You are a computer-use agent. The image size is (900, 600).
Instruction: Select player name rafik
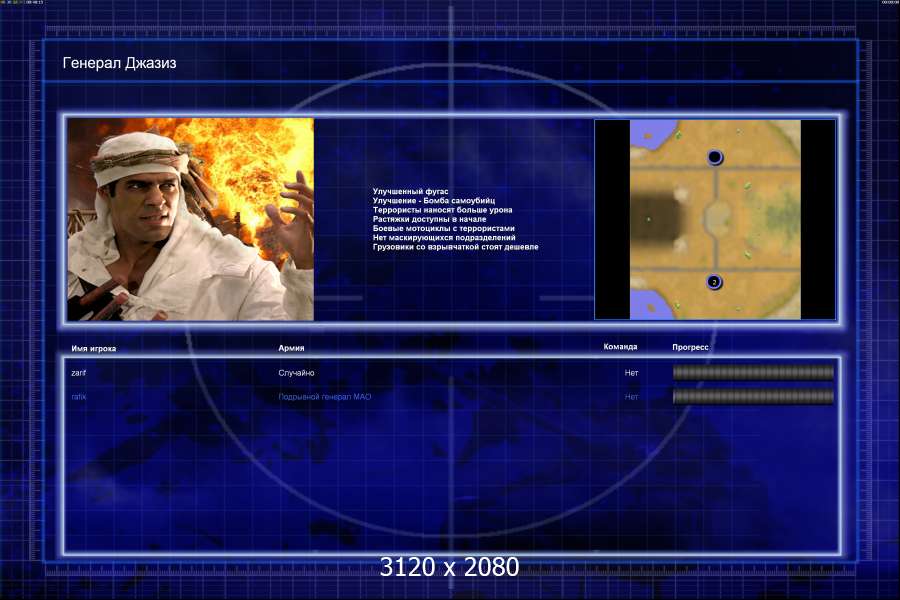[79, 397]
